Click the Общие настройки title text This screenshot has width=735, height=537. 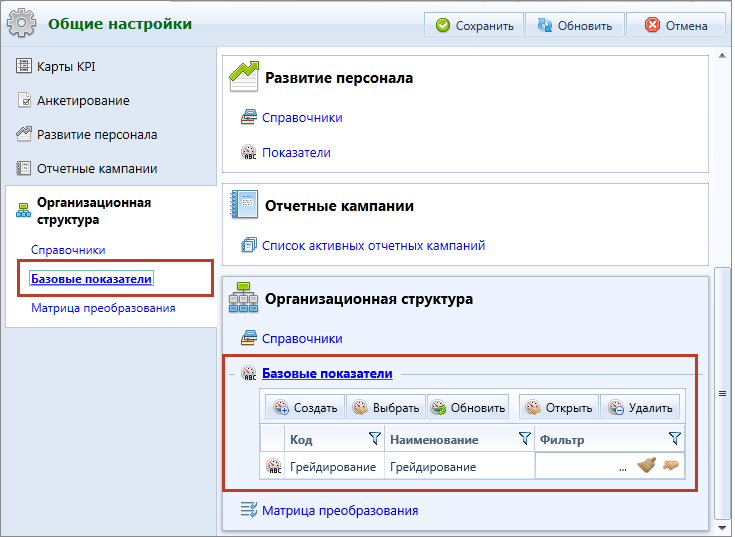[120, 23]
